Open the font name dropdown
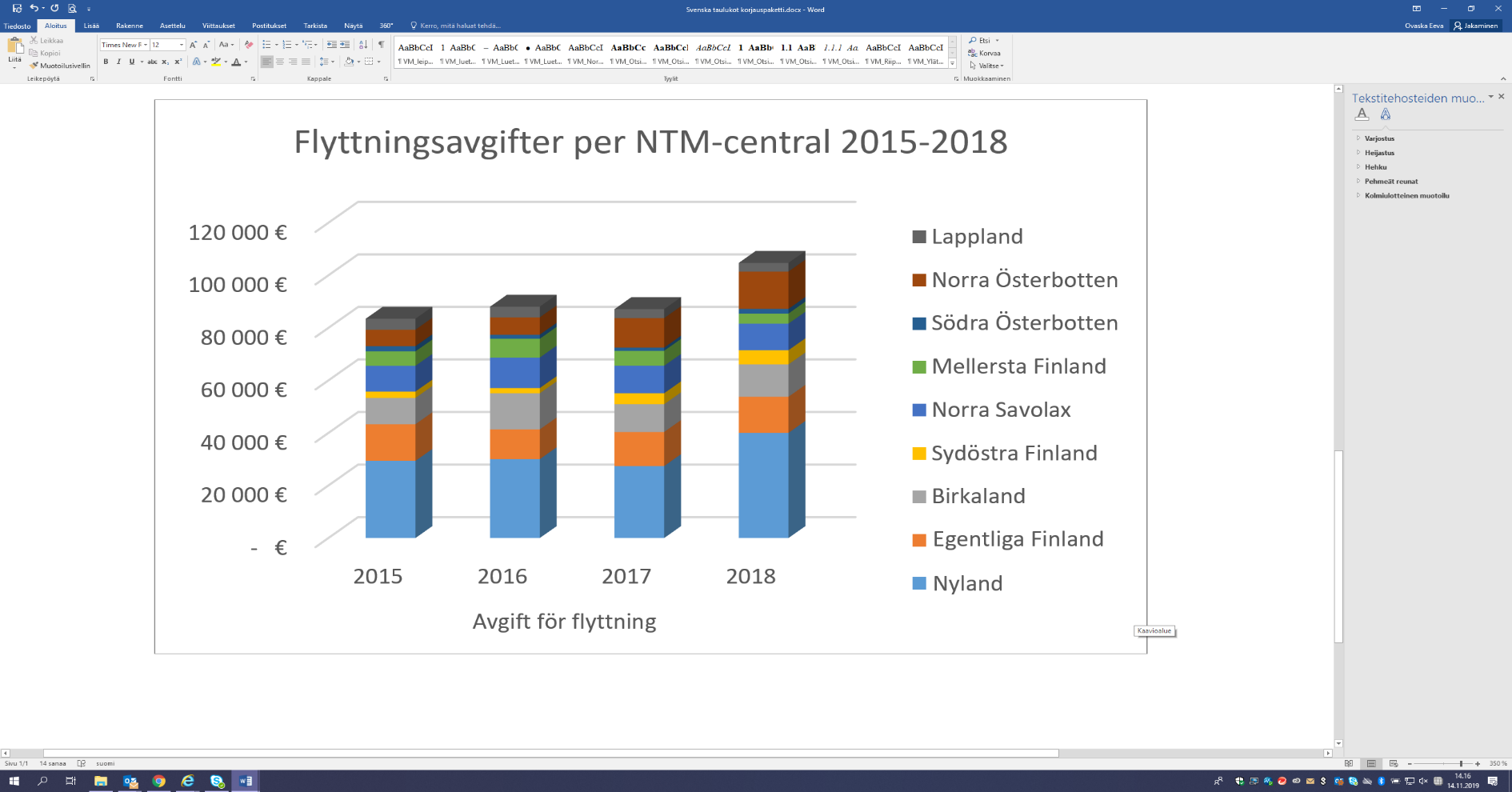The image size is (1512, 792). [146, 45]
